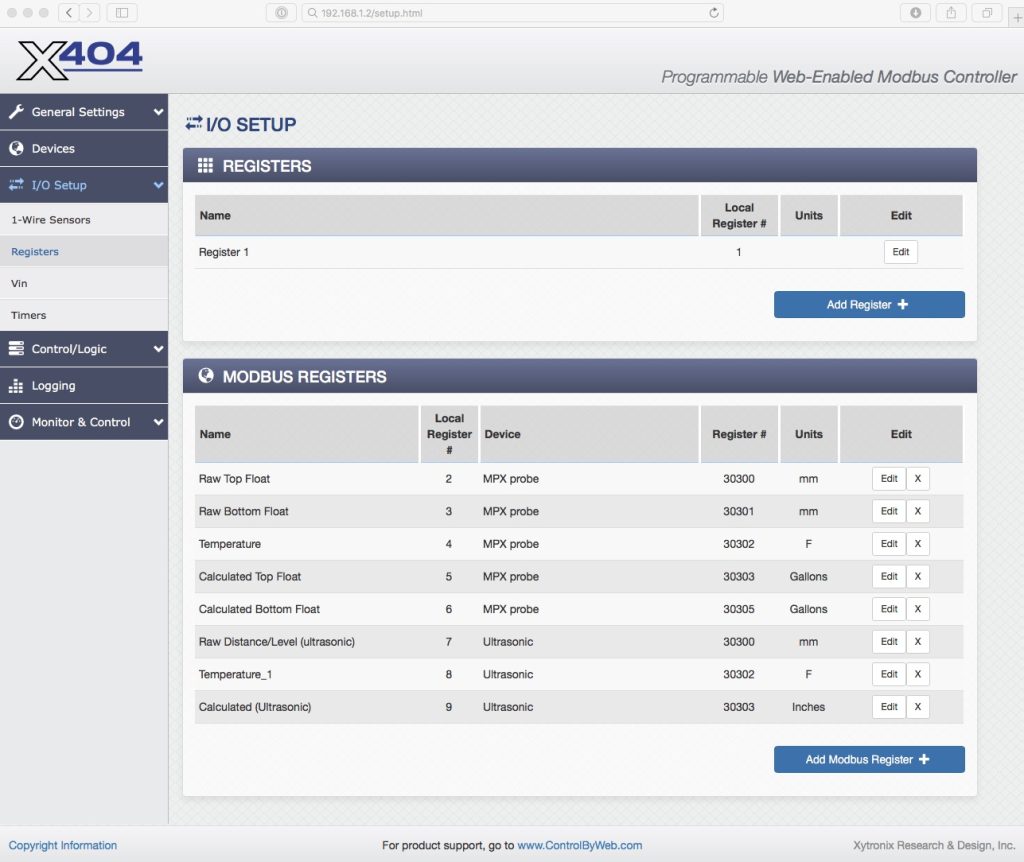Open the browser share icon
This screenshot has width=1024, height=862.
(x=951, y=13)
